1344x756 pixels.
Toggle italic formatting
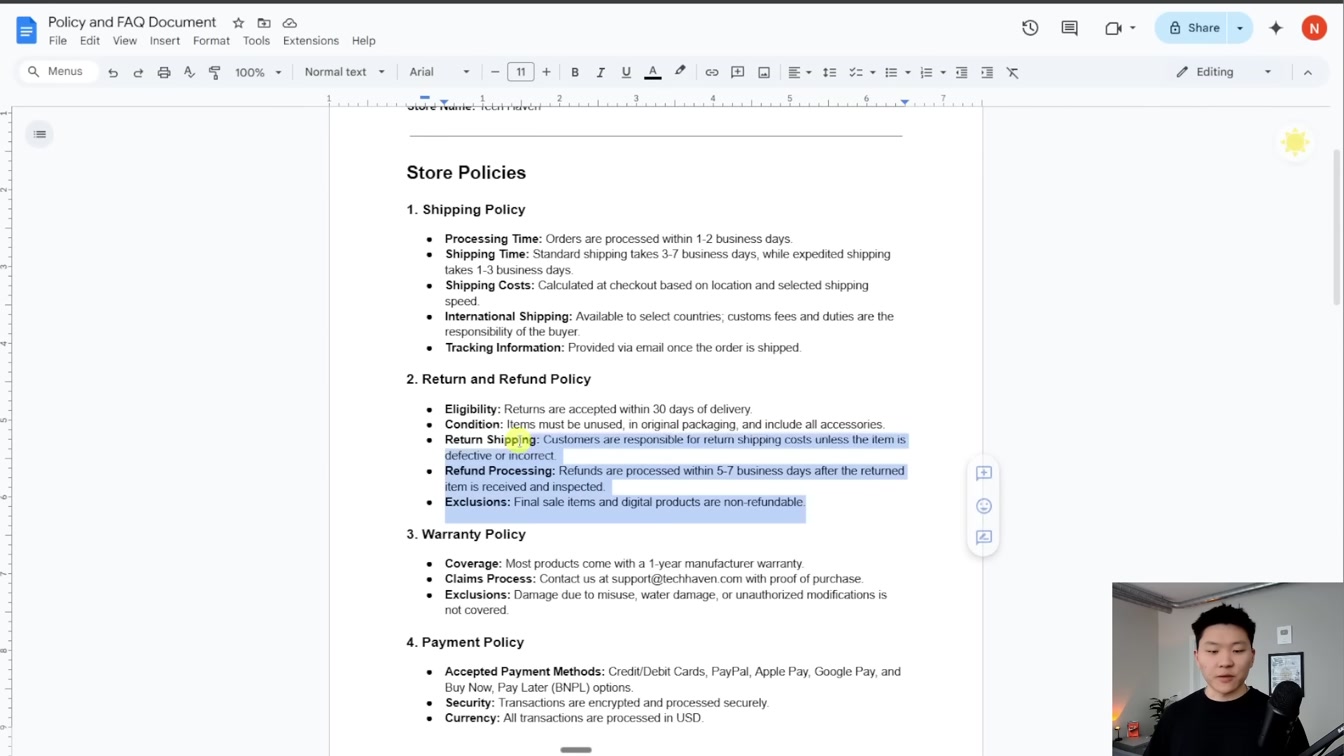click(x=601, y=72)
